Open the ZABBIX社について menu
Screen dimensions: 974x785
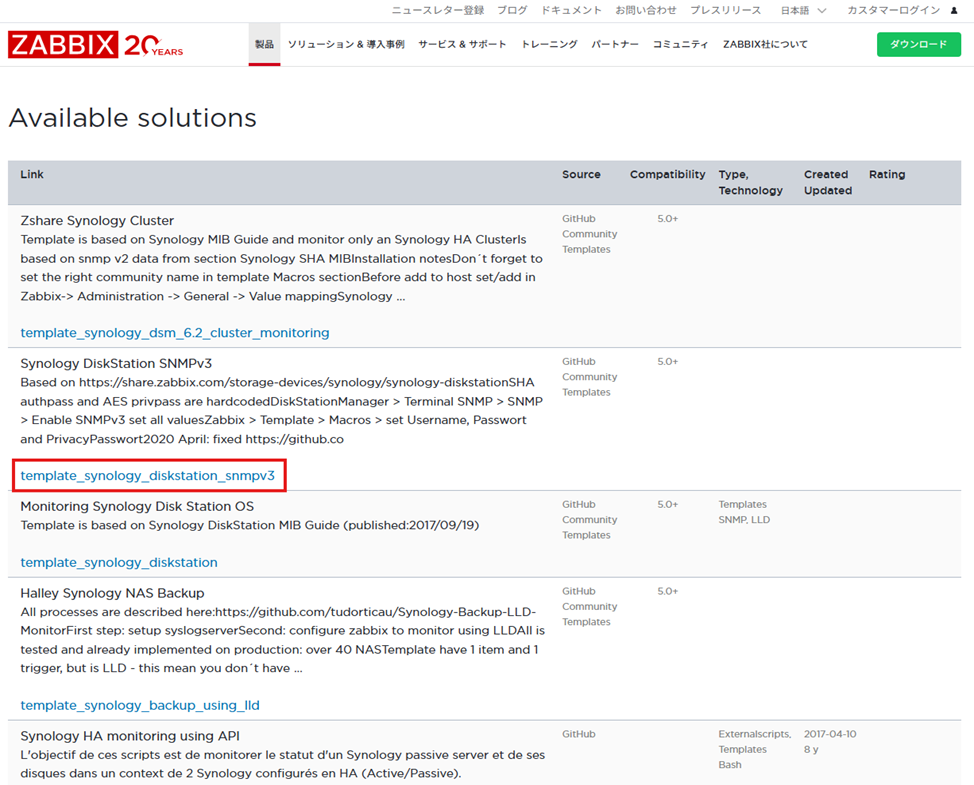coord(765,45)
